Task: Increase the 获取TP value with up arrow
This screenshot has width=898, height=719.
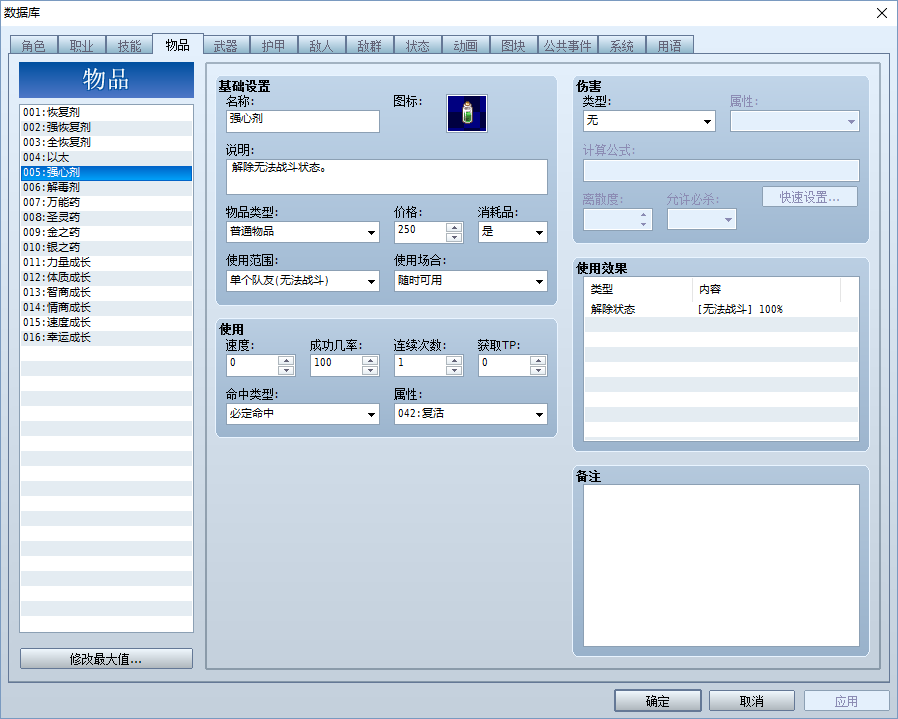Action: pos(538,360)
